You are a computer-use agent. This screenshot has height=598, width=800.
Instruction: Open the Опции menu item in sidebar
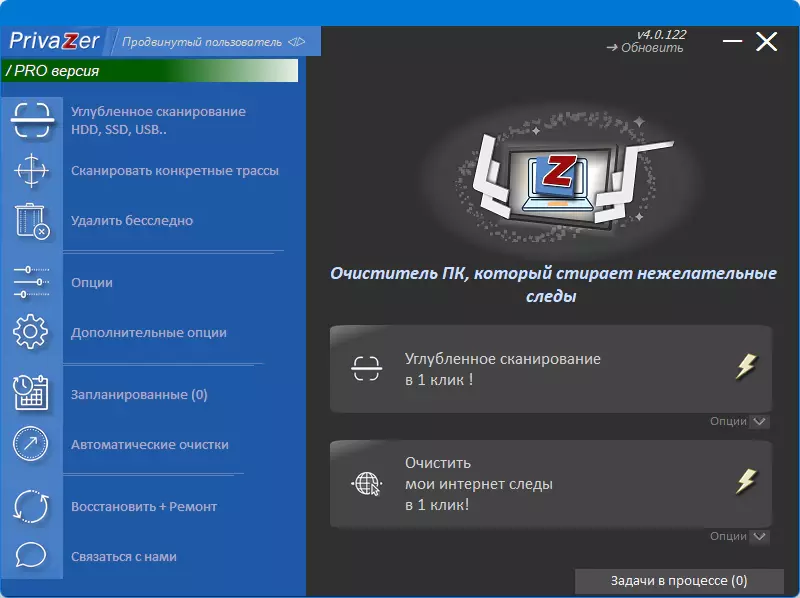point(92,283)
